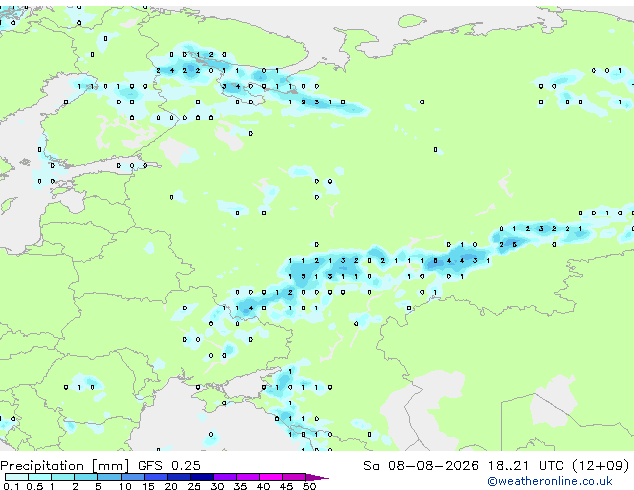Viewport: 634px width, 490px height.
Task: Click the 2–5 mm legend color swatch
Action: tap(86, 477)
